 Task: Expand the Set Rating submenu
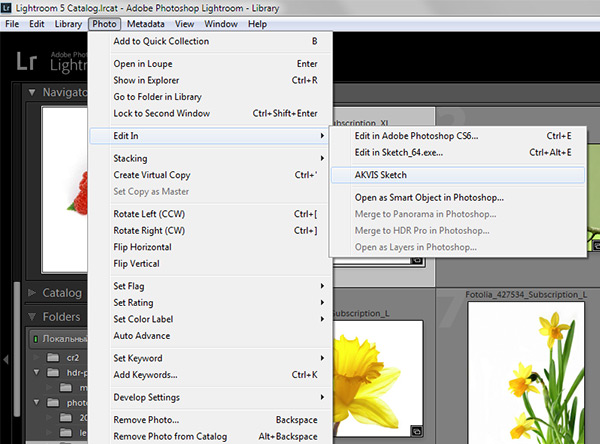click(210, 302)
